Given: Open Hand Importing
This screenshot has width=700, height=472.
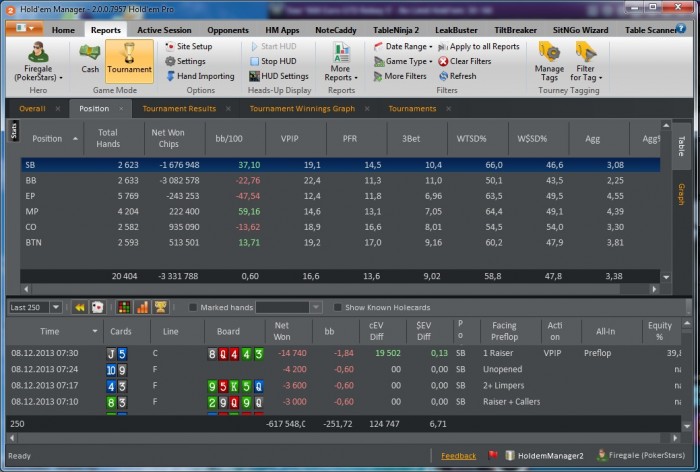Looking at the screenshot, I should pos(200,76).
